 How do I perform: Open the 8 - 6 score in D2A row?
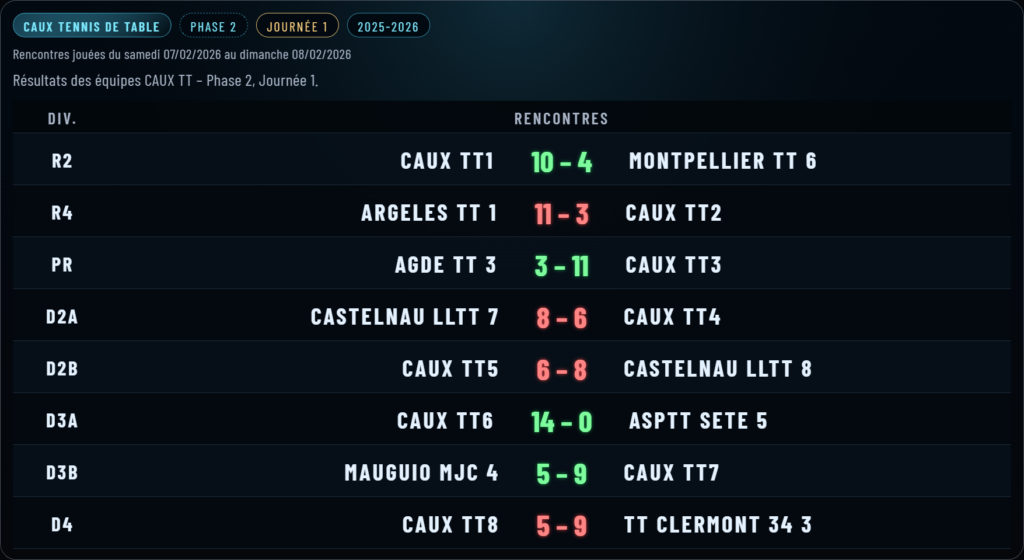point(562,318)
